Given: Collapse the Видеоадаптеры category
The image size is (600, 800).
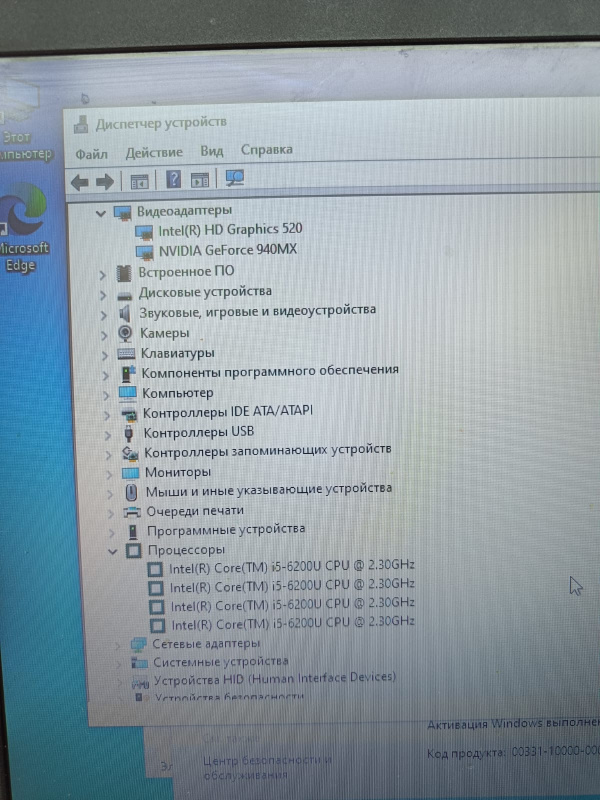Looking at the screenshot, I should pos(99,213).
